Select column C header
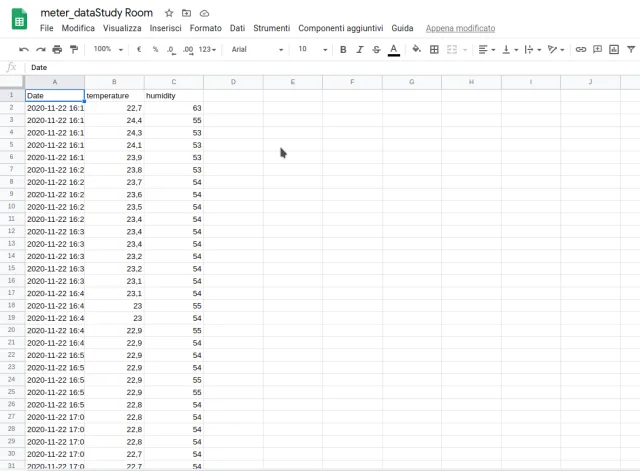Viewport: 640px width, 471px height. click(174, 82)
